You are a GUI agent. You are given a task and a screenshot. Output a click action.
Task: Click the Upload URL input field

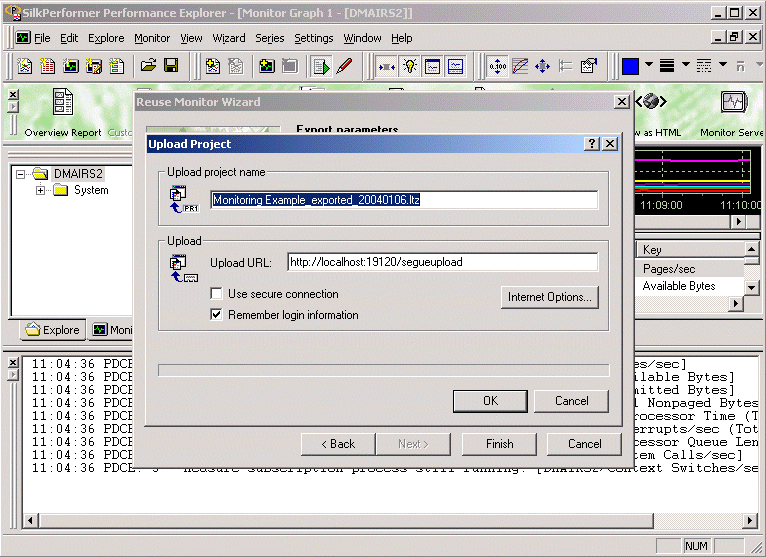[x=443, y=262]
